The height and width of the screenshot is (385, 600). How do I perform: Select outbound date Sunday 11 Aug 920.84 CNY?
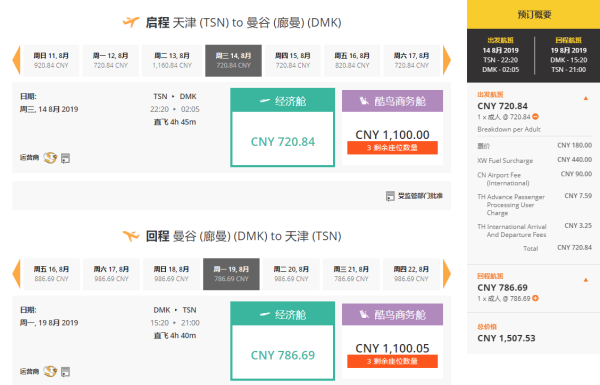(51, 60)
